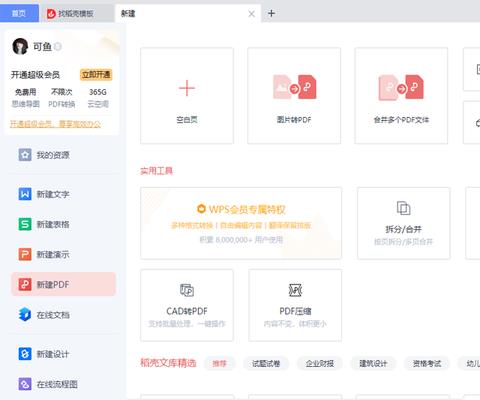Select the 企业财报 category filter
Image resolution: width=480 pixels, height=400 pixels.
320,363
